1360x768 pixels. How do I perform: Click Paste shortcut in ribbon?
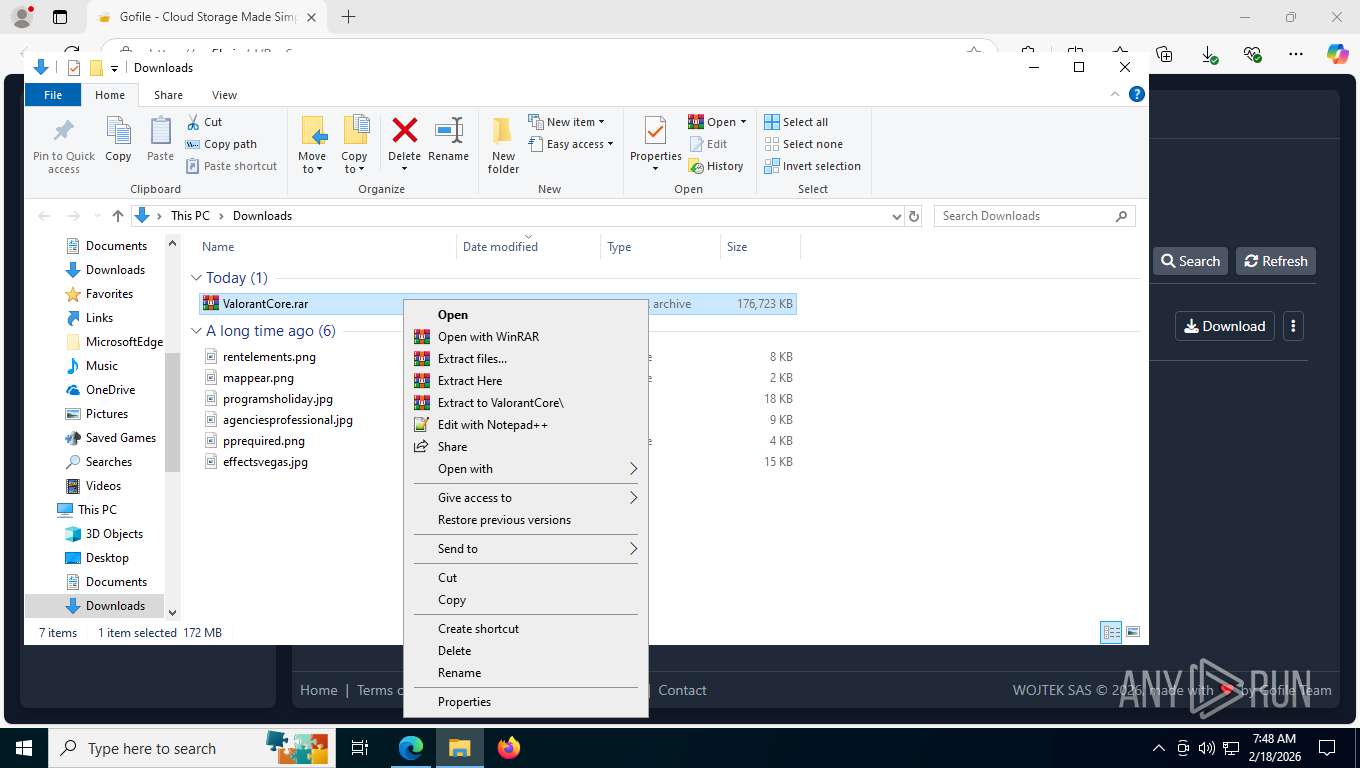click(231, 166)
